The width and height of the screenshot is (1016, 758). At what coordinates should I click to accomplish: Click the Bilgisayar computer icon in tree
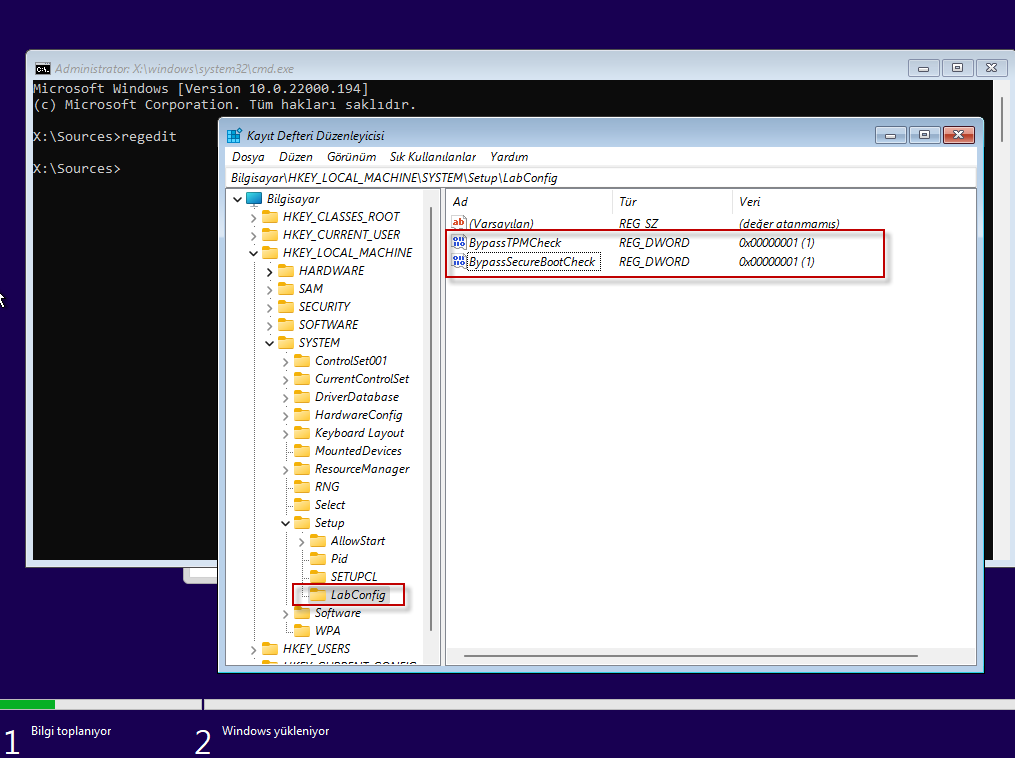click(253, 199)
